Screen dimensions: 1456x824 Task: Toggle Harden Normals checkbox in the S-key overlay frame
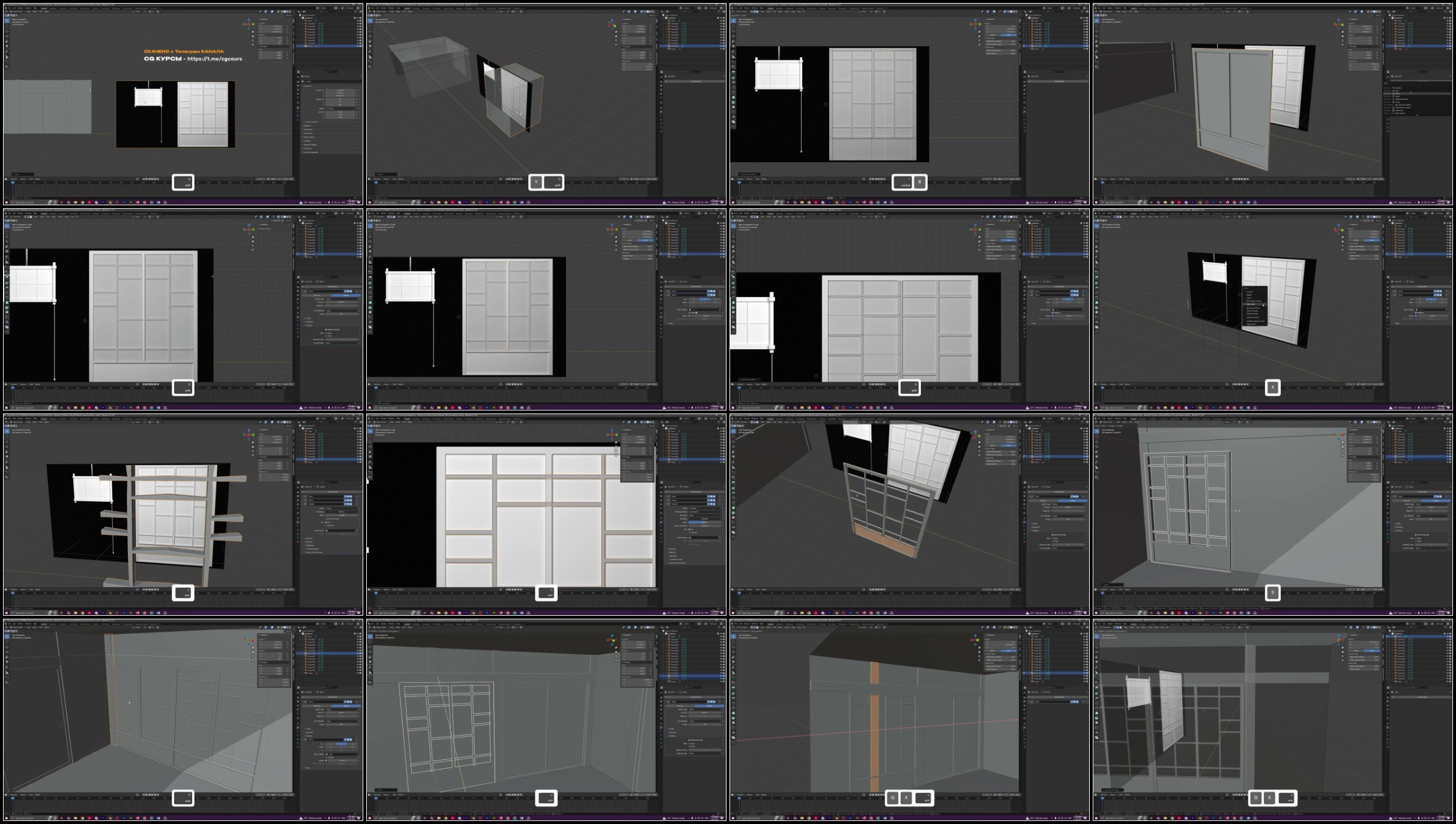(x=1416, y=535)
